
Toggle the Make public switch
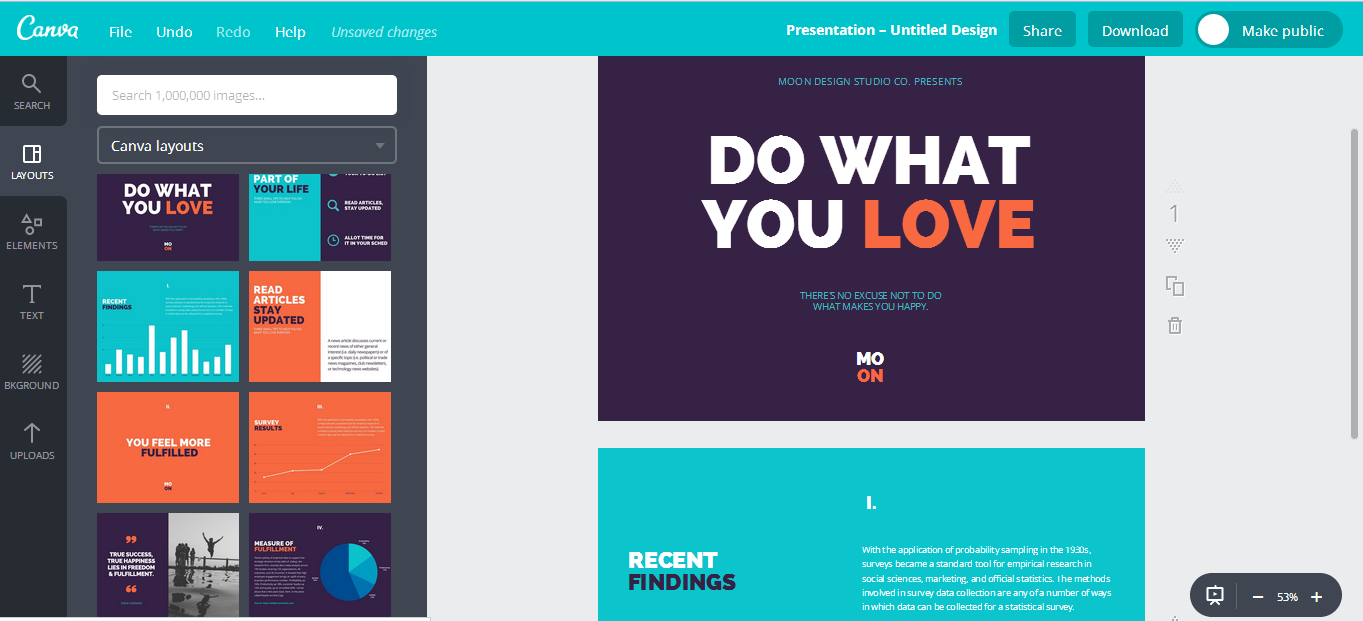point(1214,31)
